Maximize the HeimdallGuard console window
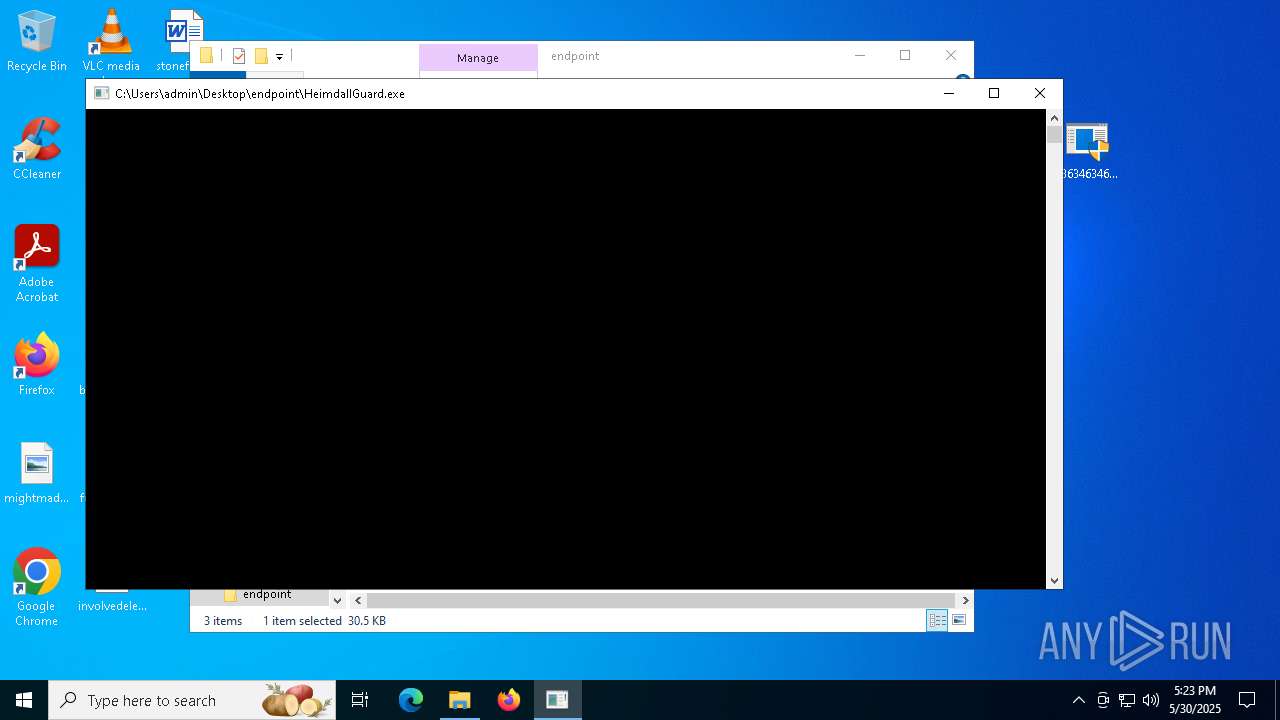1280x720 pixels. pyautogui.click(x=994, y=93)
